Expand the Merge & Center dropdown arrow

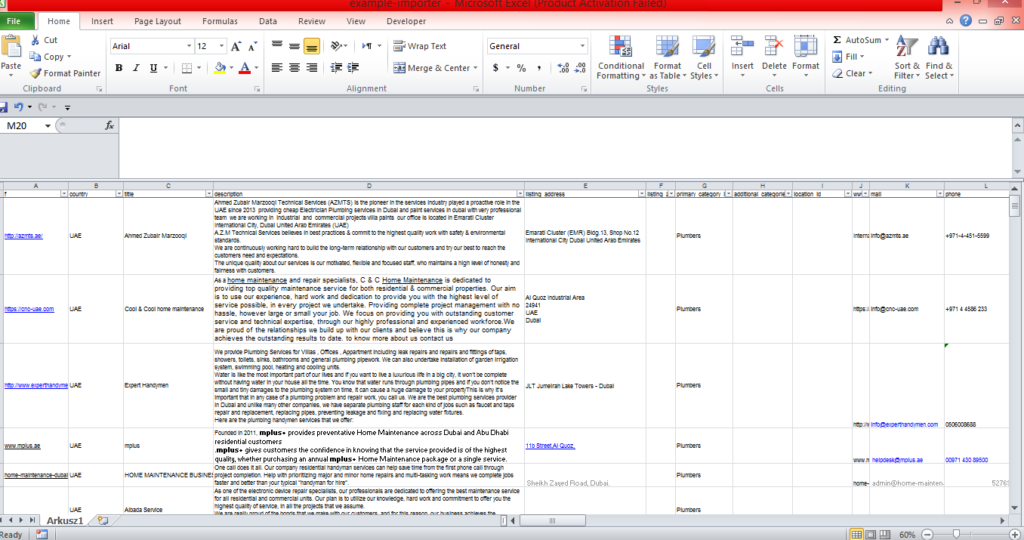click(475, 68)
